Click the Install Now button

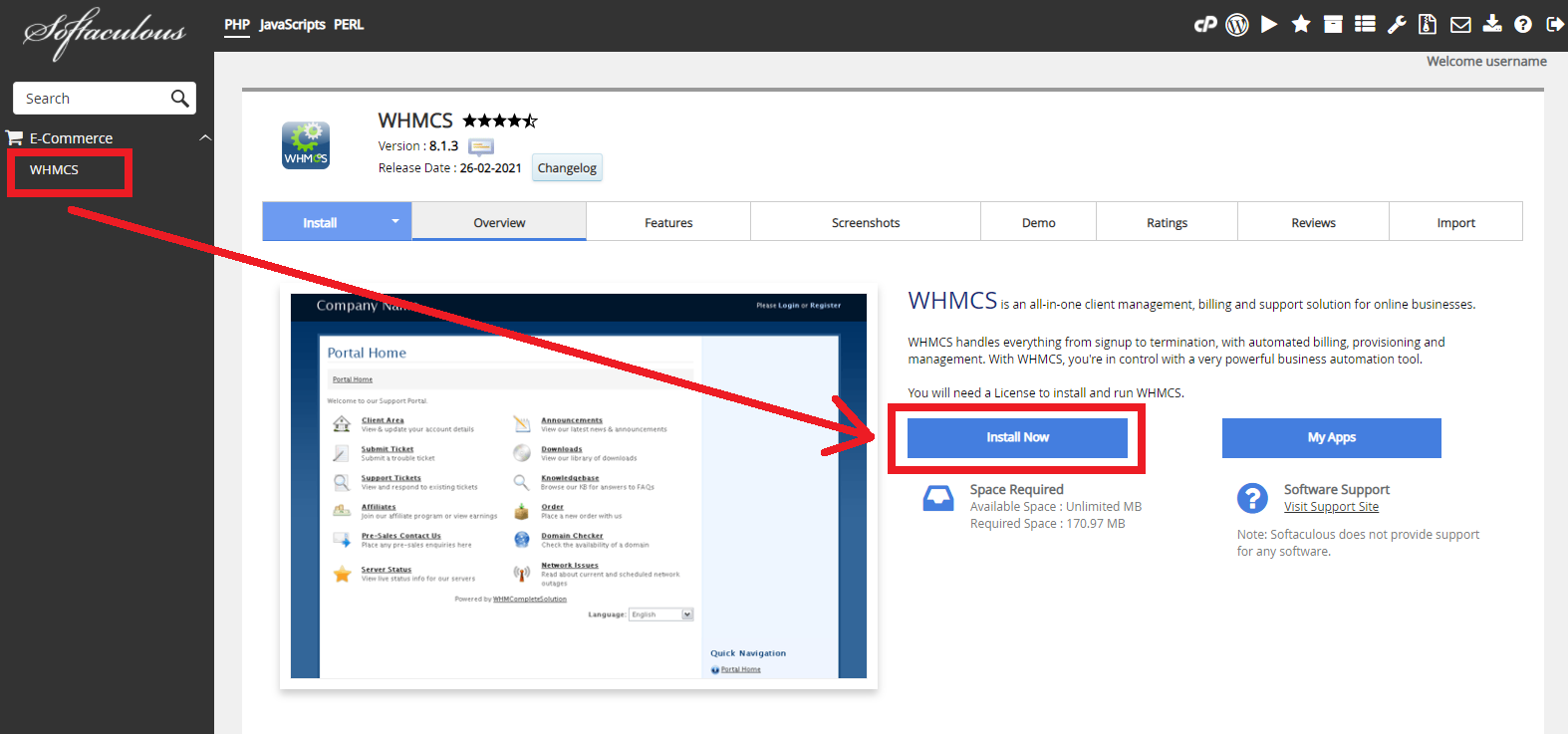pos(1017,437)
